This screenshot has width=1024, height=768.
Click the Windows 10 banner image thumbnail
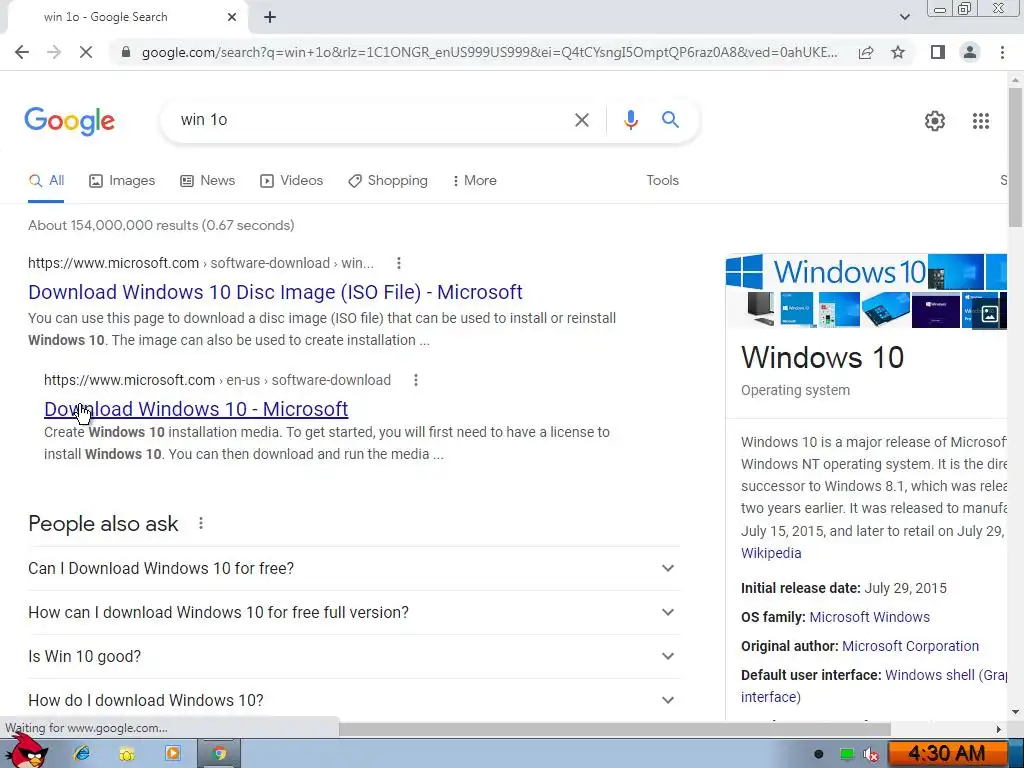826,272
